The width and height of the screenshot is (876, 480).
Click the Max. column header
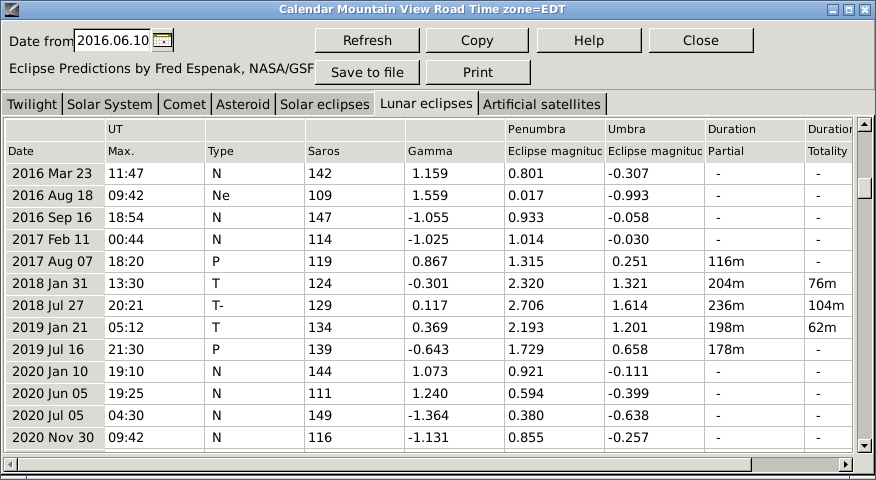pos(155,151)
